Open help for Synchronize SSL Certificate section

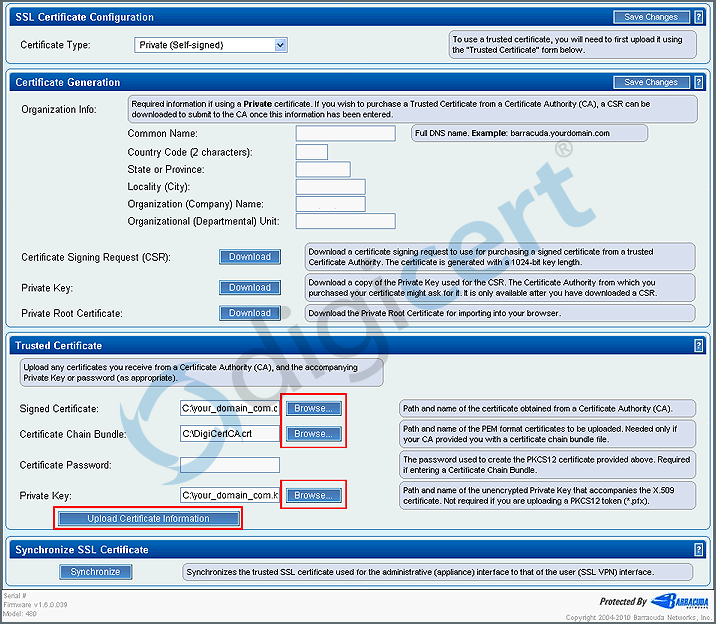pyautogui.click(x=698, y=550)
